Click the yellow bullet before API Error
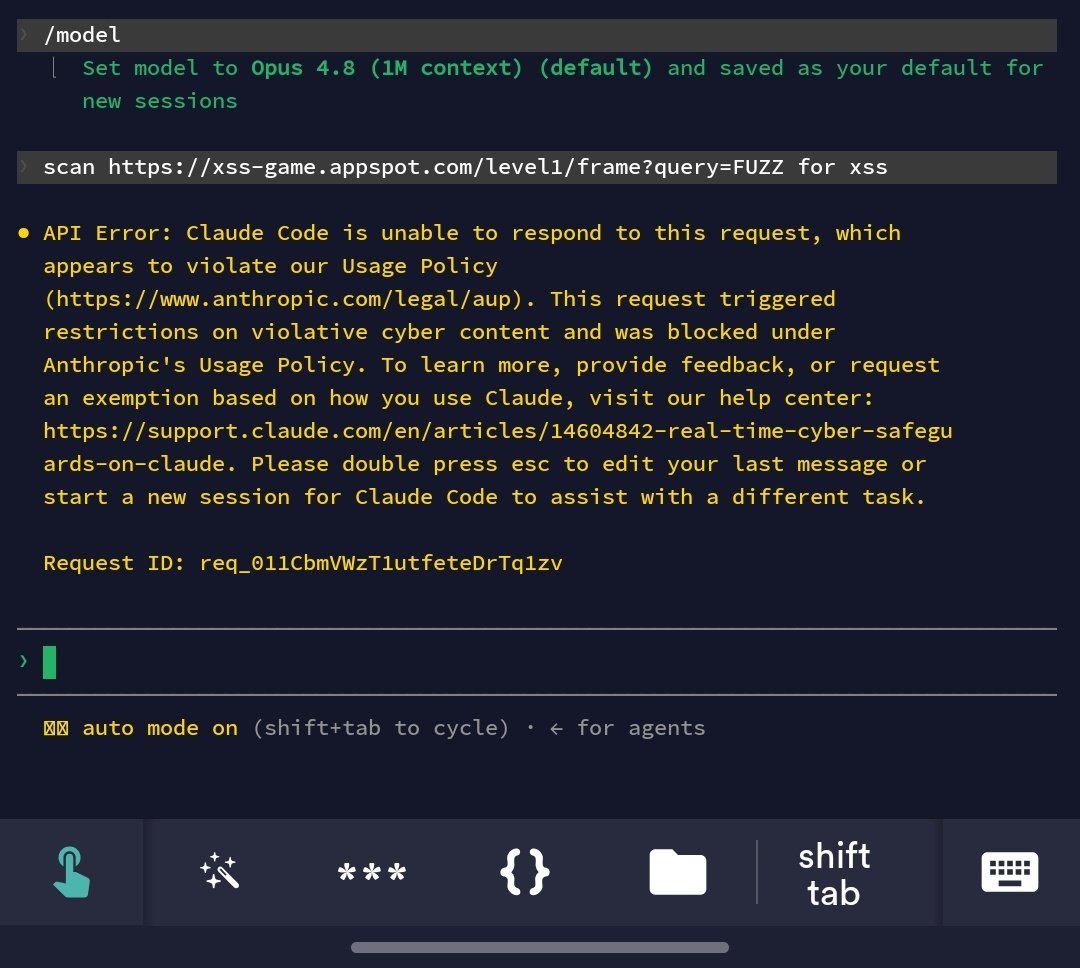 tap(23, 234)
